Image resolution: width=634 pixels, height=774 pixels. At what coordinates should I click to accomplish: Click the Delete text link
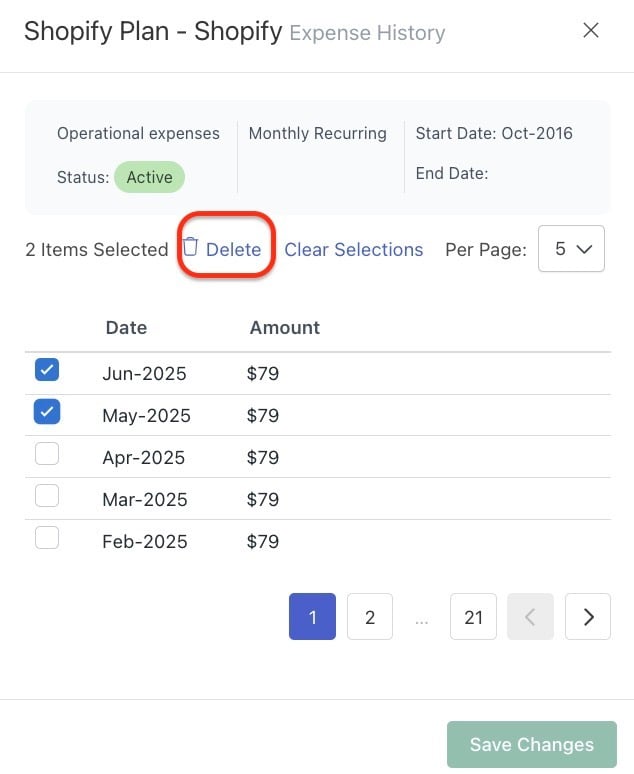pos(234,250)
